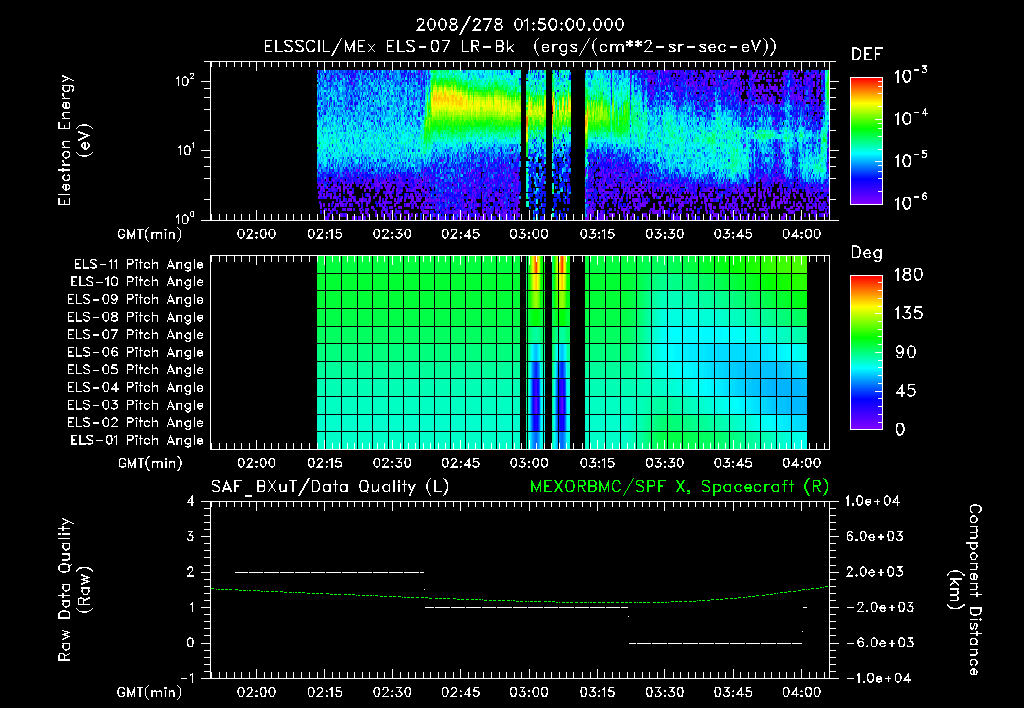Click the plot title date "2008/278 01:50:00.000"
Viewport: 1024px width, 708px height.
[520, 25]
